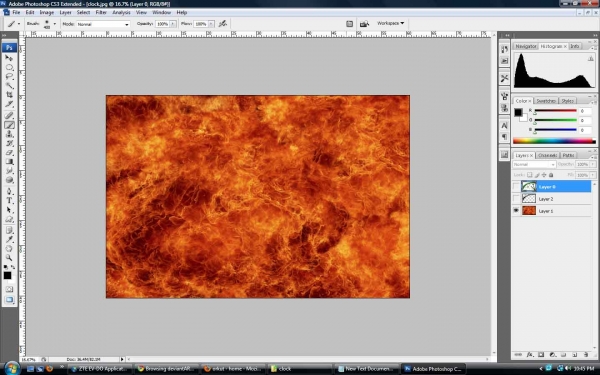Open the options bar Opacity slider arrow
Viewport: 600px width, 375px height.
coord(173,24)
